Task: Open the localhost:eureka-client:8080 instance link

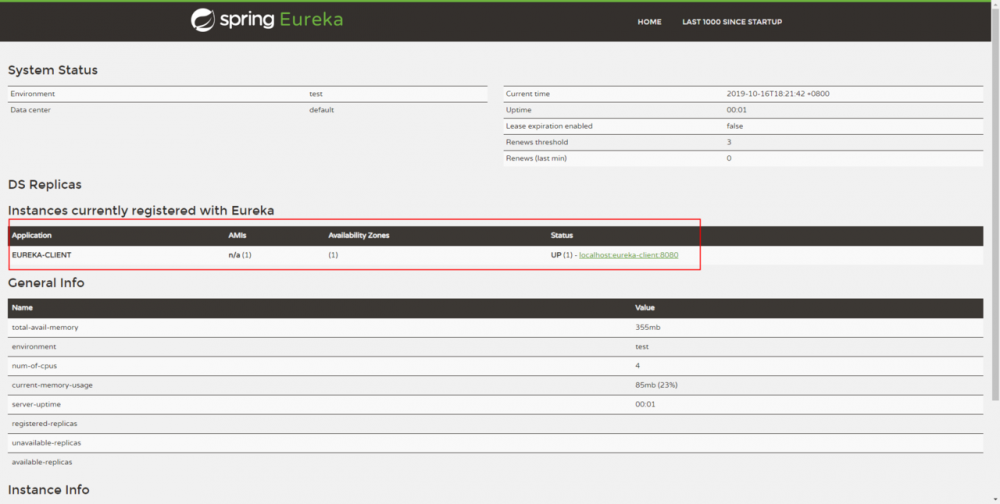Action: (628, 255)
